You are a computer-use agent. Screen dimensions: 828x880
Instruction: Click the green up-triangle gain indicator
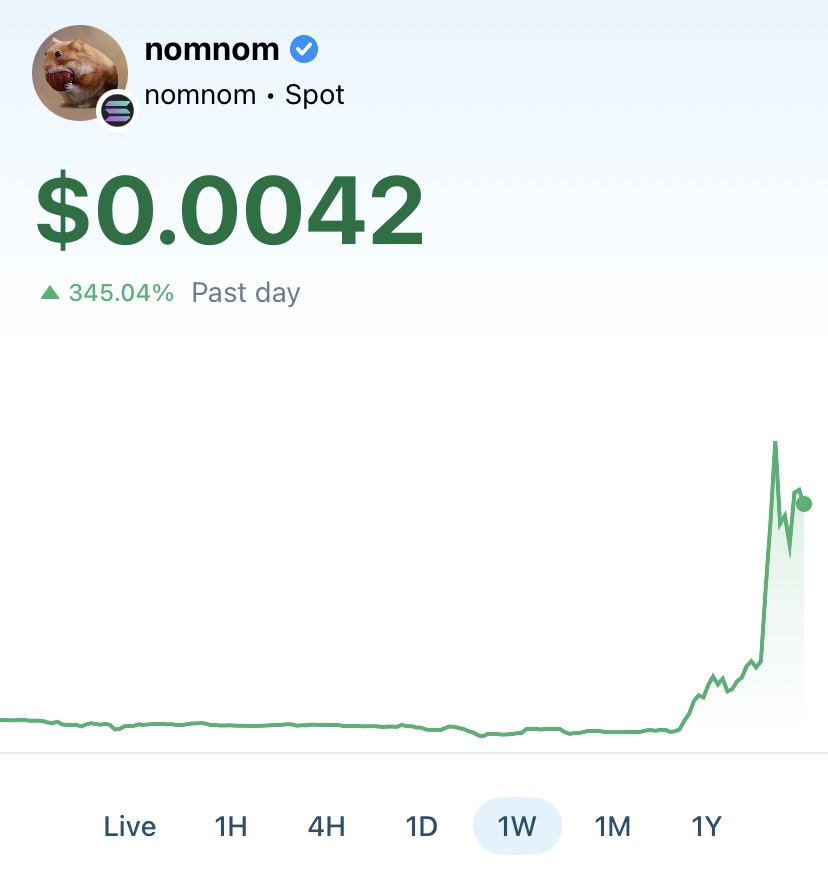click(51, 292)
